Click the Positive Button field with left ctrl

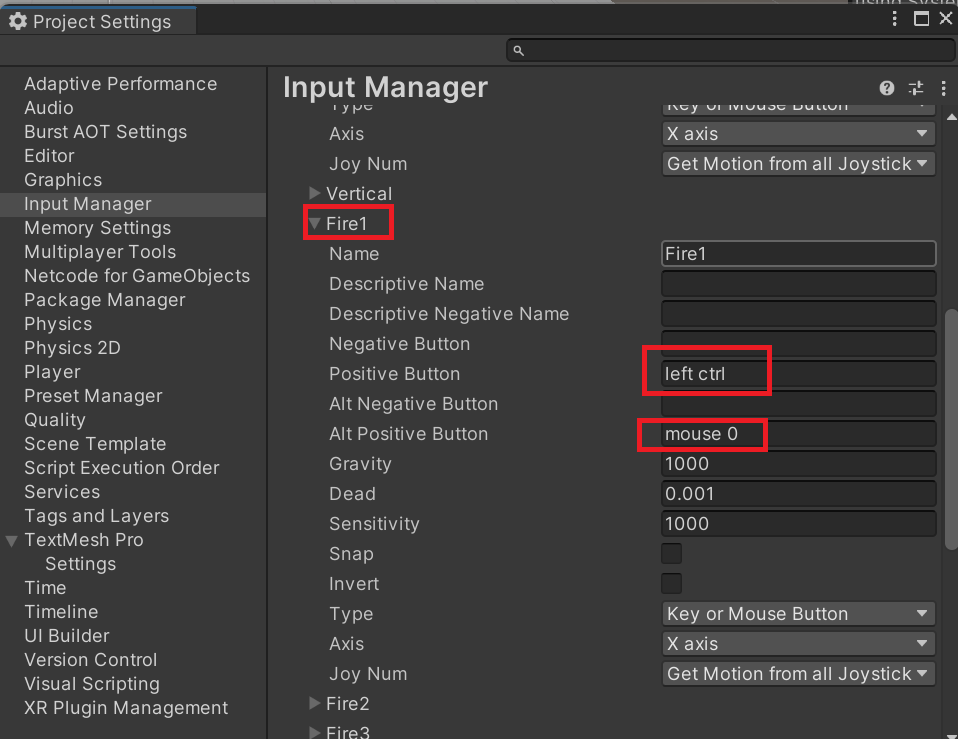tap(798, 374)
